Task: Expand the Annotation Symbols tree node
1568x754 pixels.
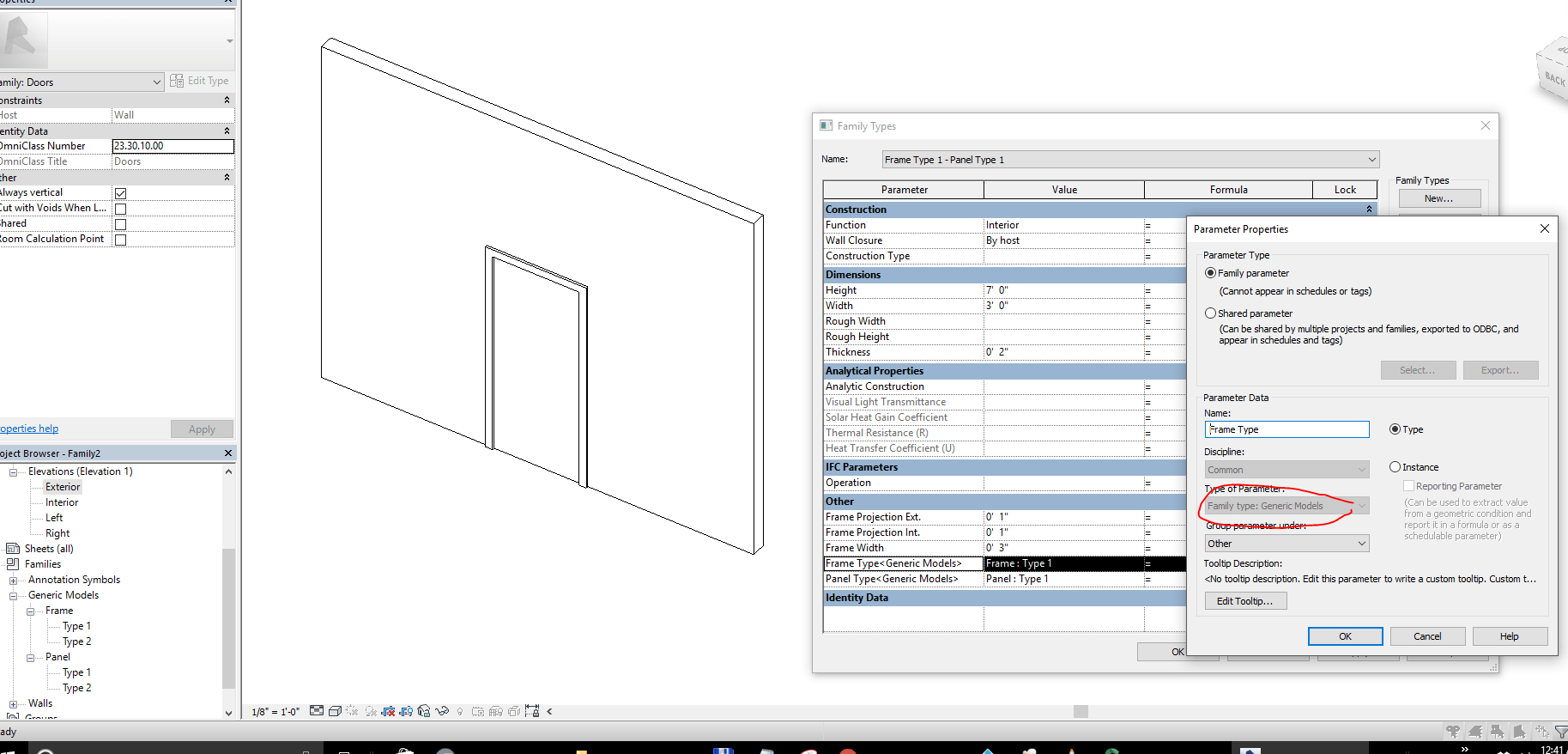Action: tap(13, 580)
